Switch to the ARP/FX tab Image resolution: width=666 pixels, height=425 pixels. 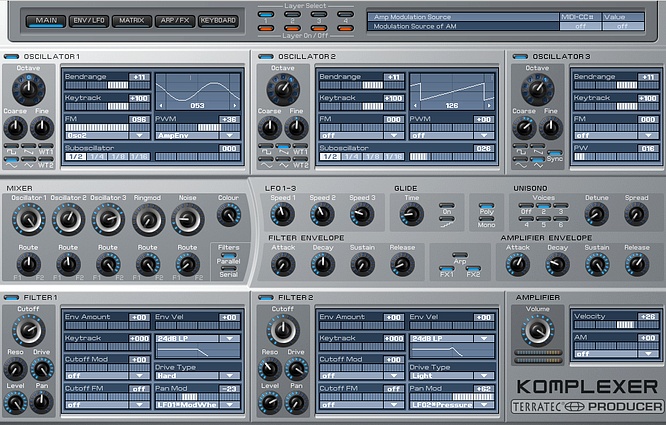tap(175, 20)
